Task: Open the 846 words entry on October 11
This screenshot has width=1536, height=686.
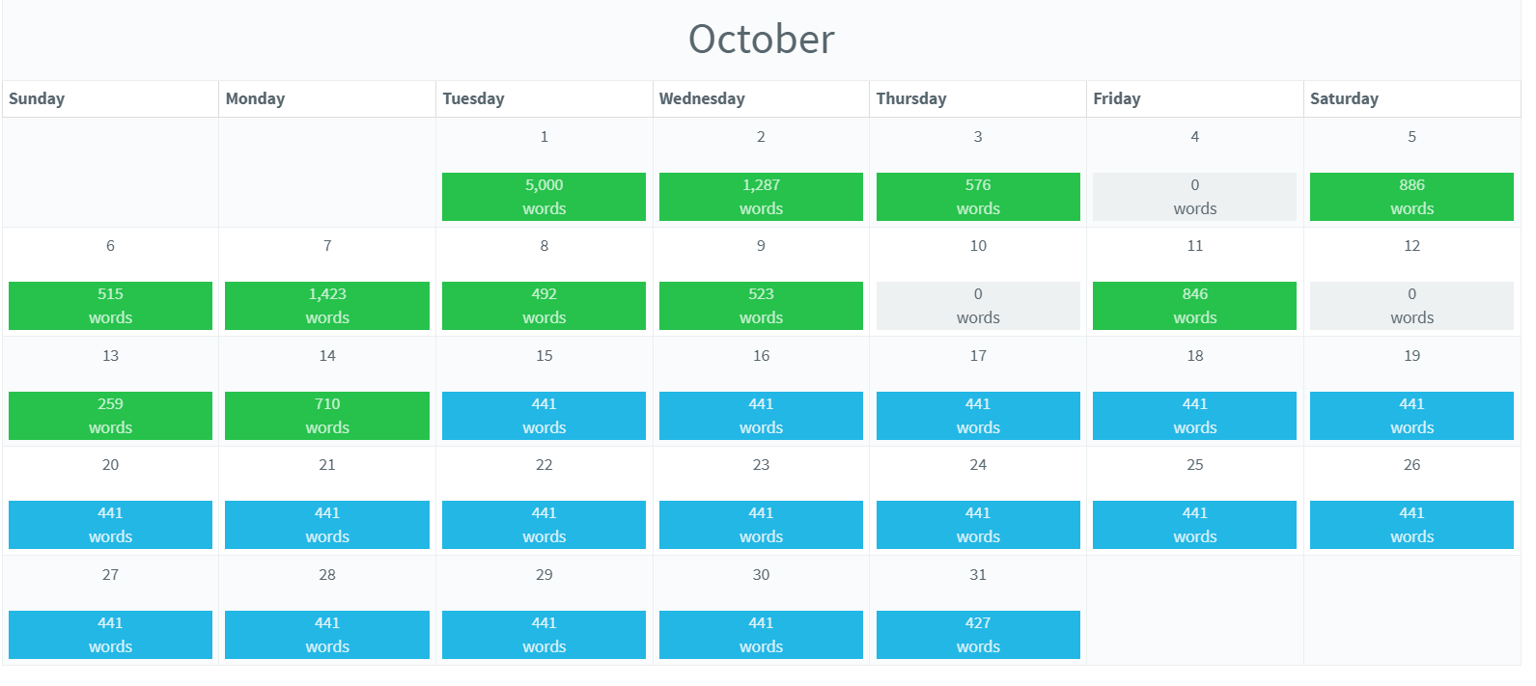Action: pyautogui.click(x=1195, y=306)
